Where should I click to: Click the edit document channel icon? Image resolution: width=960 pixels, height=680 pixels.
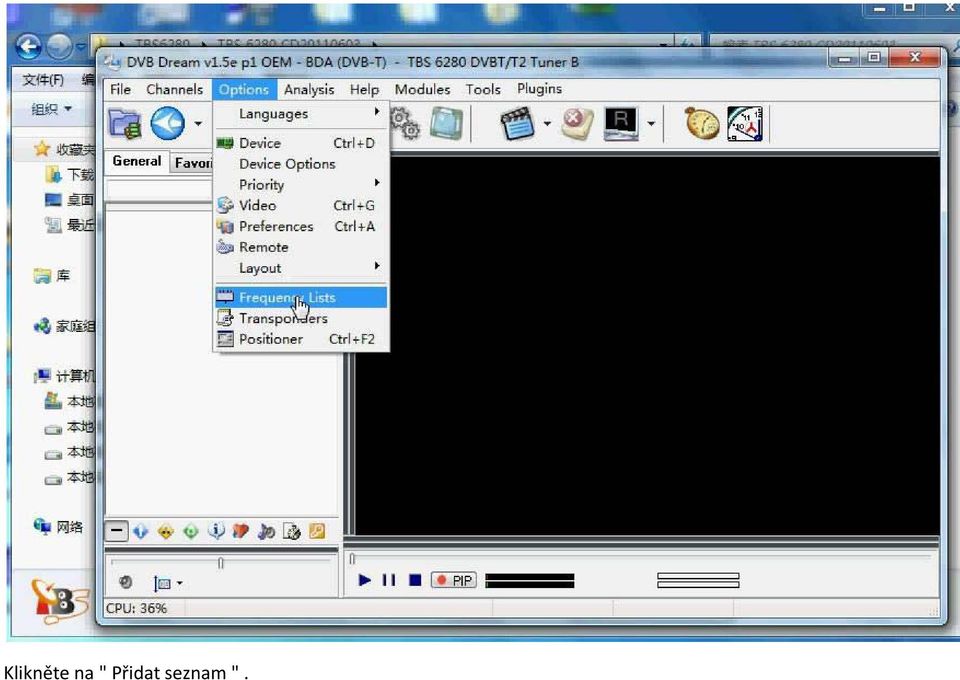292,531
